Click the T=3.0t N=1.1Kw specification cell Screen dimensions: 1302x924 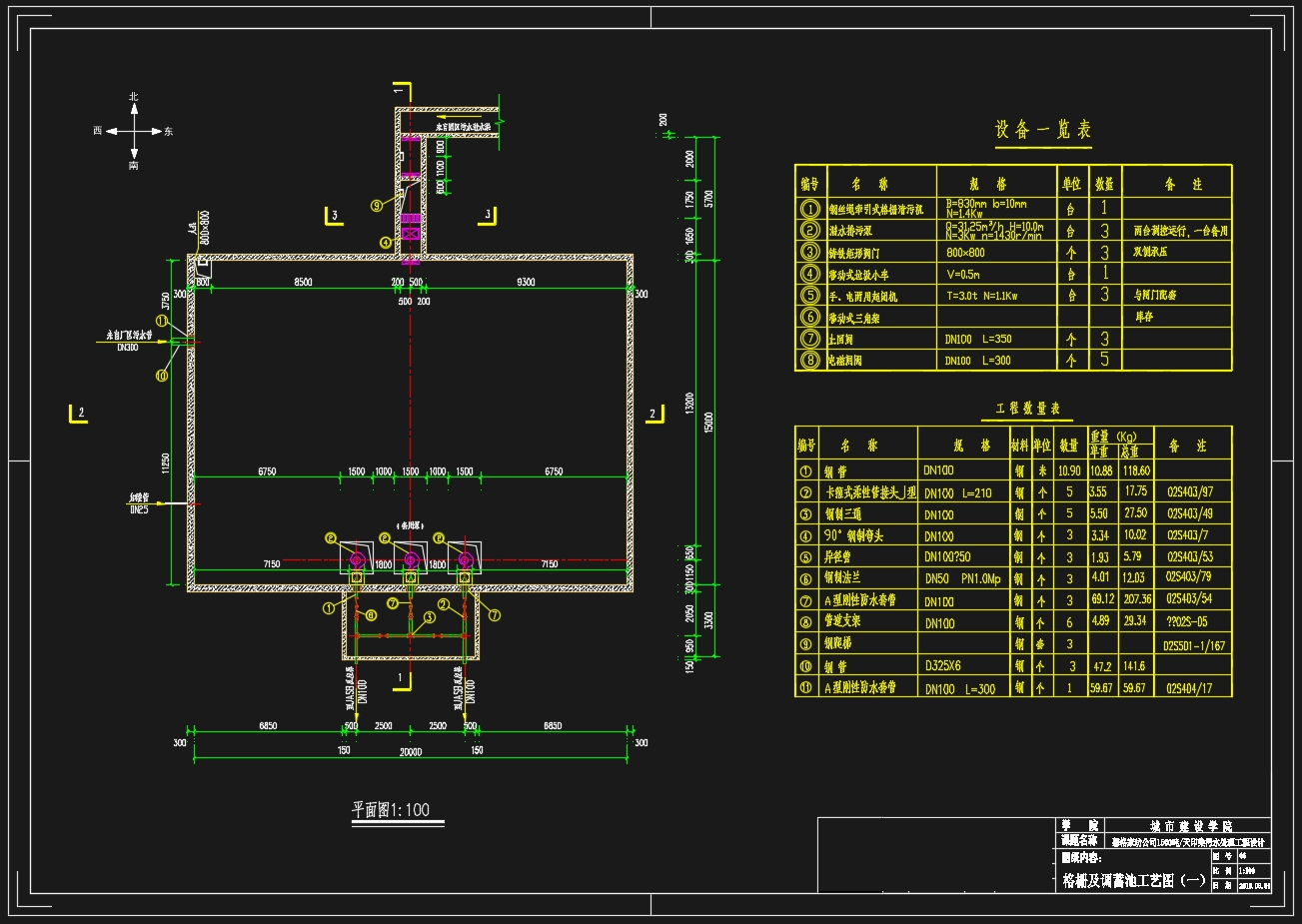click(996, 297)
